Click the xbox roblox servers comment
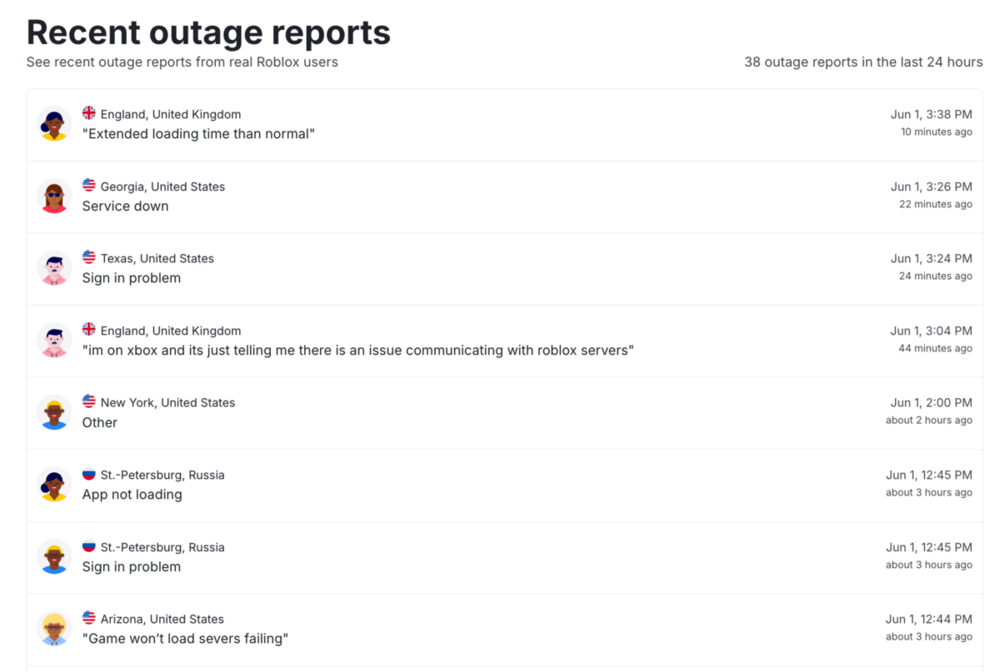This screenshot has width=1000, height=672. 358,350
